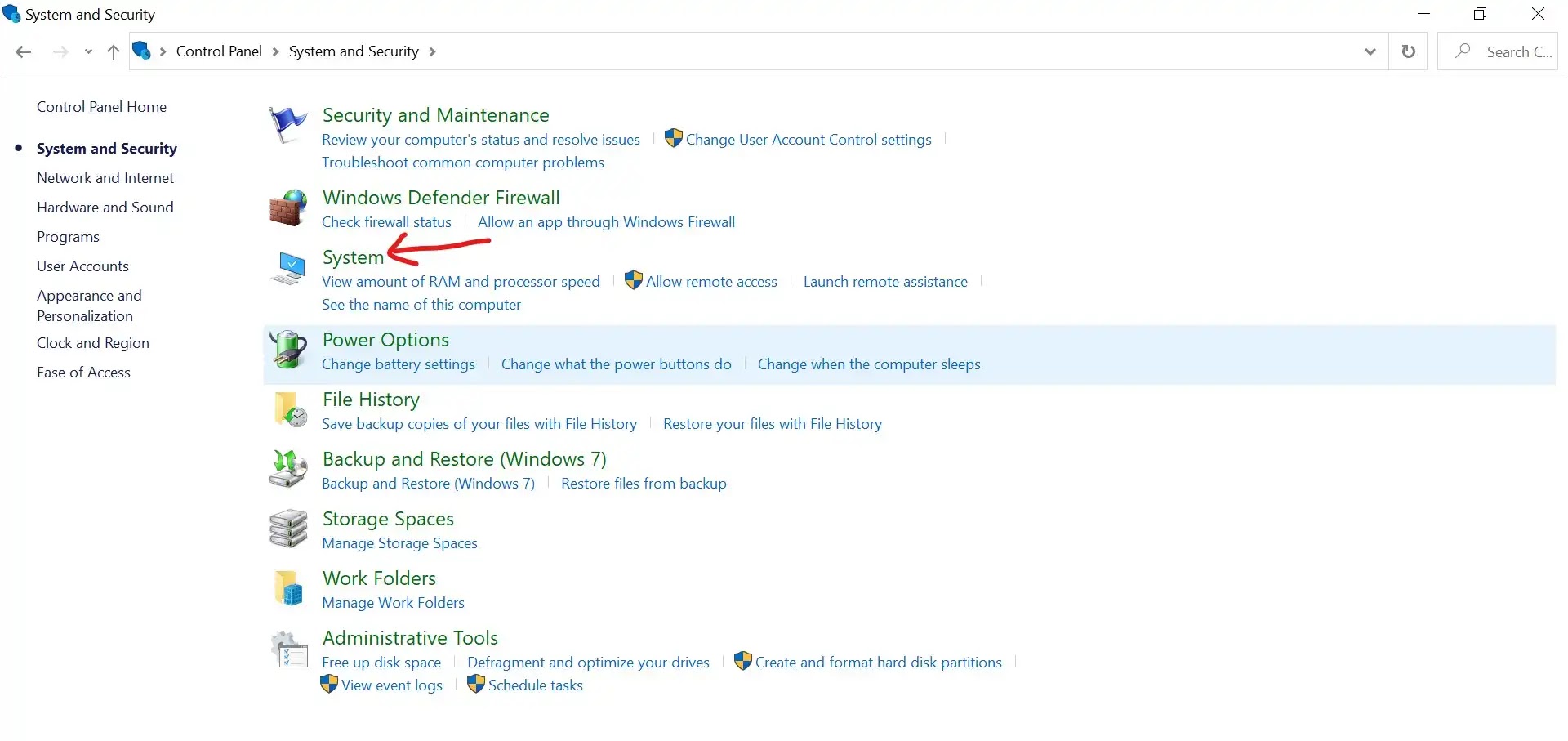The height and width of the screenshot is (741, 1568).
Task: Click System and Security breadcrumb in address bar
Action: click(x=354, y=51)
